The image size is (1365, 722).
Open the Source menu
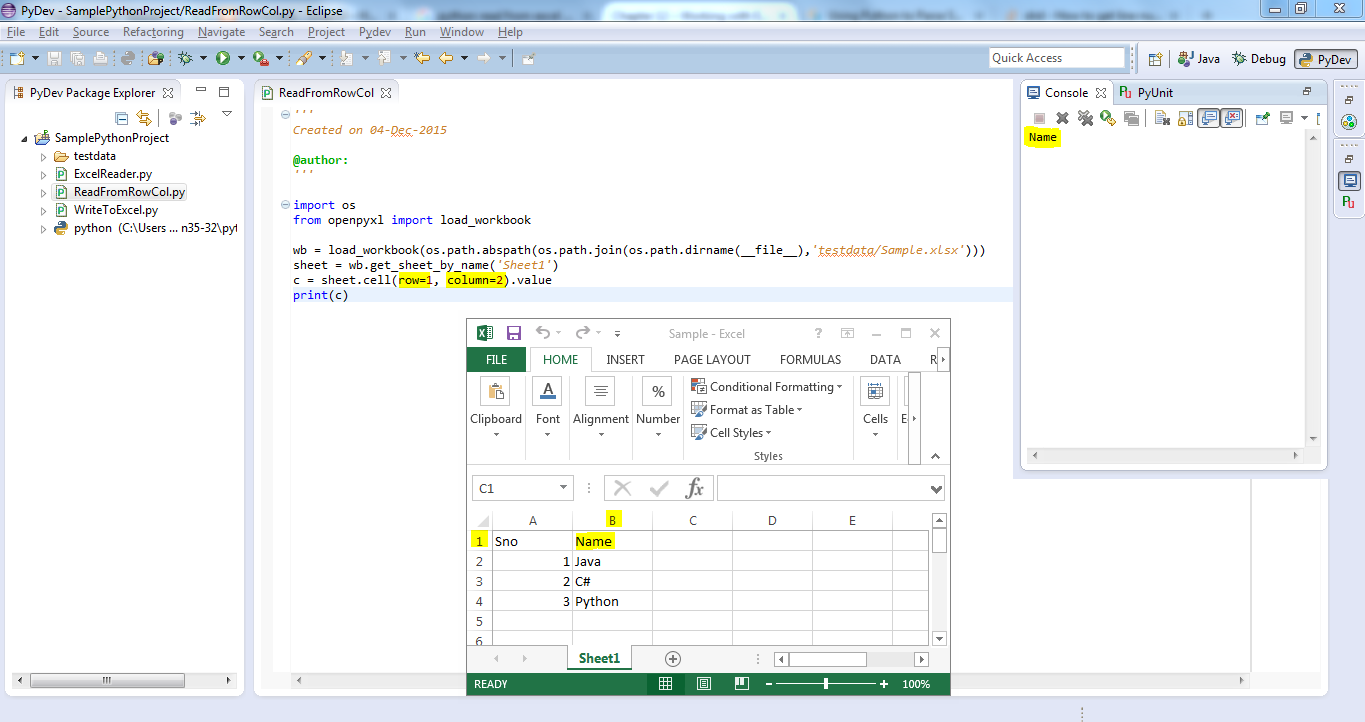click(x=91, y=31)
